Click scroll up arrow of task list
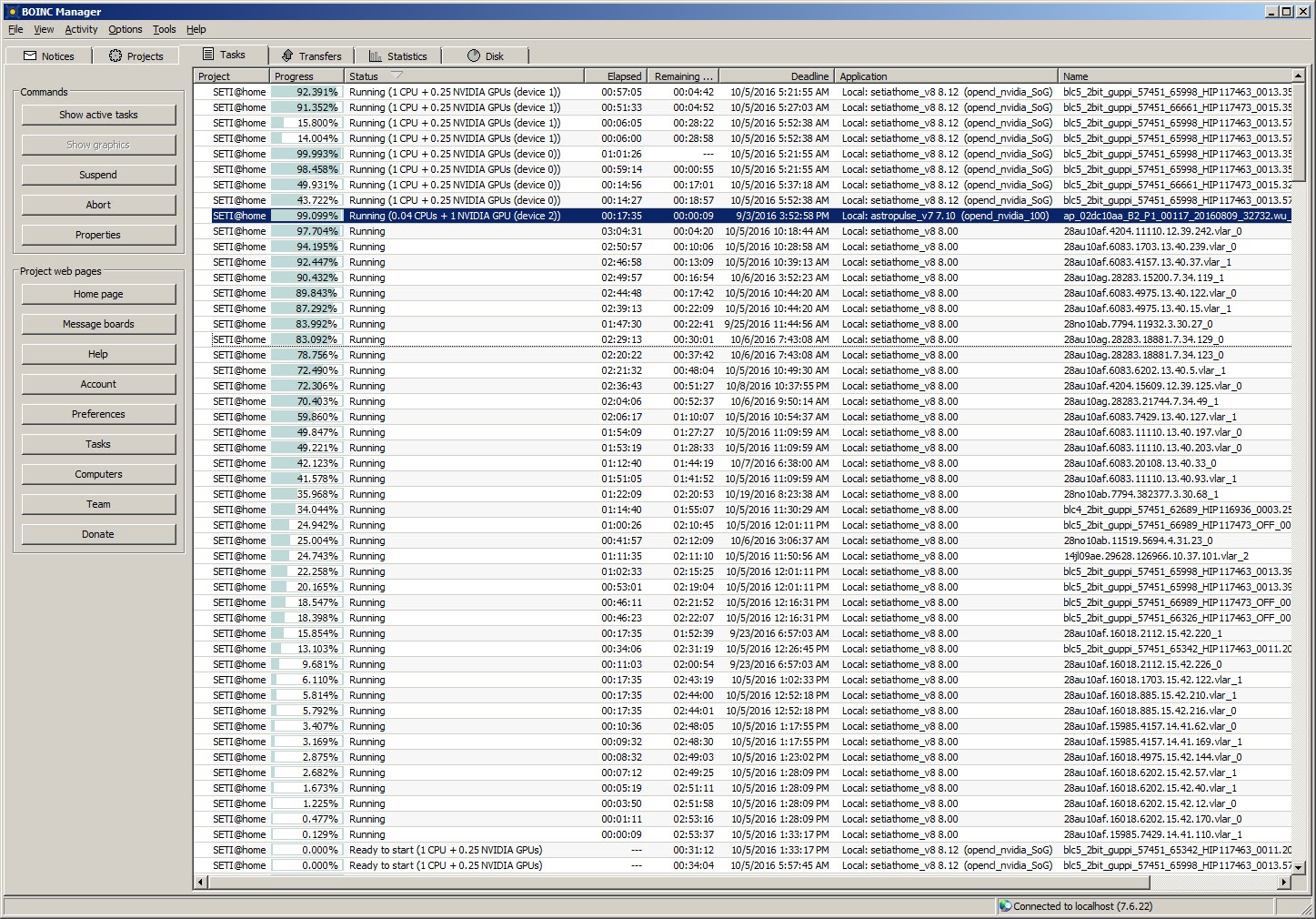This screenshot has width=1316, height=919. pos(1298,76)
